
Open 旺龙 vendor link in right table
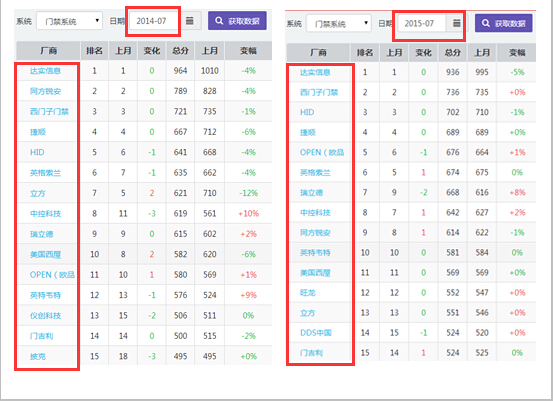tap(308, 293)
